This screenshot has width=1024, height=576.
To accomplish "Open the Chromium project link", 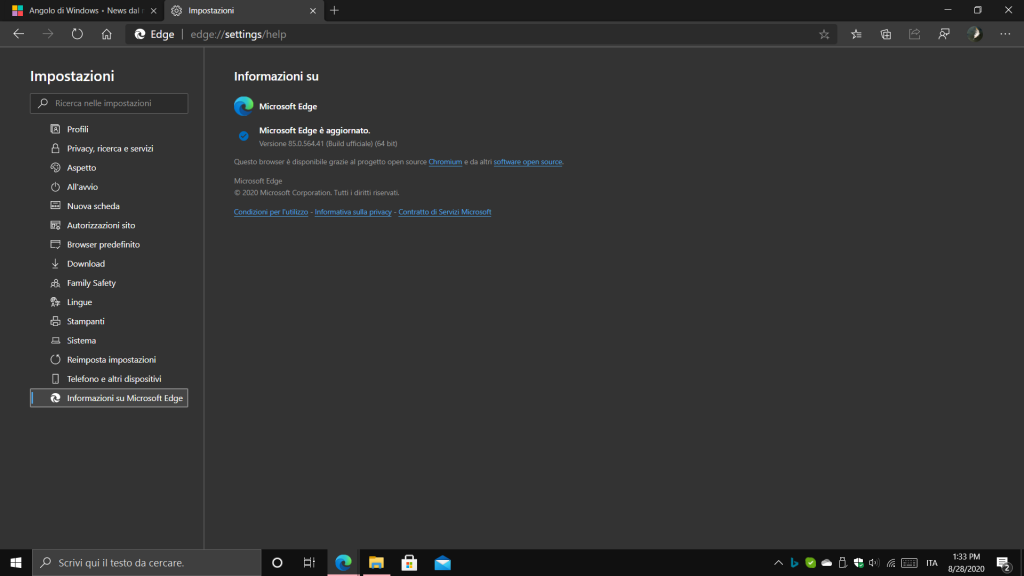I will 445,162.
